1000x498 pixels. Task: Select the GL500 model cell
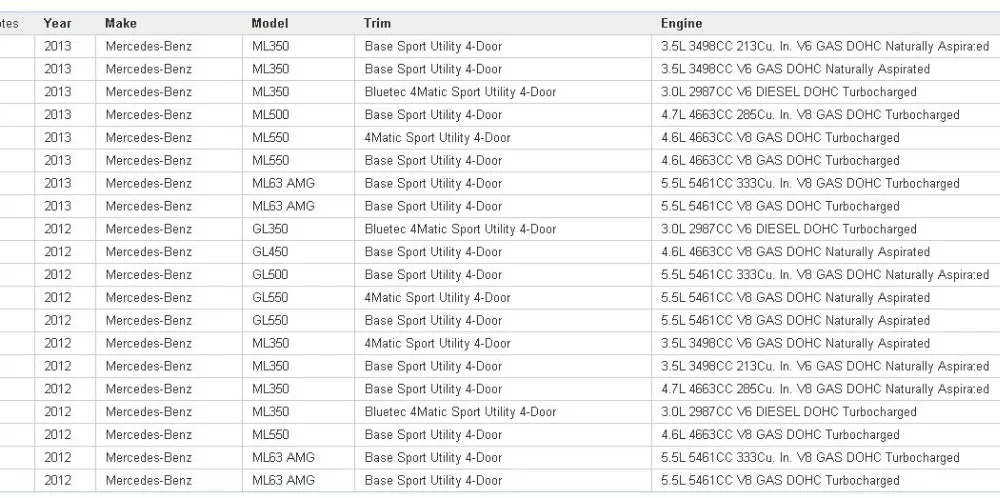(298, 275)
